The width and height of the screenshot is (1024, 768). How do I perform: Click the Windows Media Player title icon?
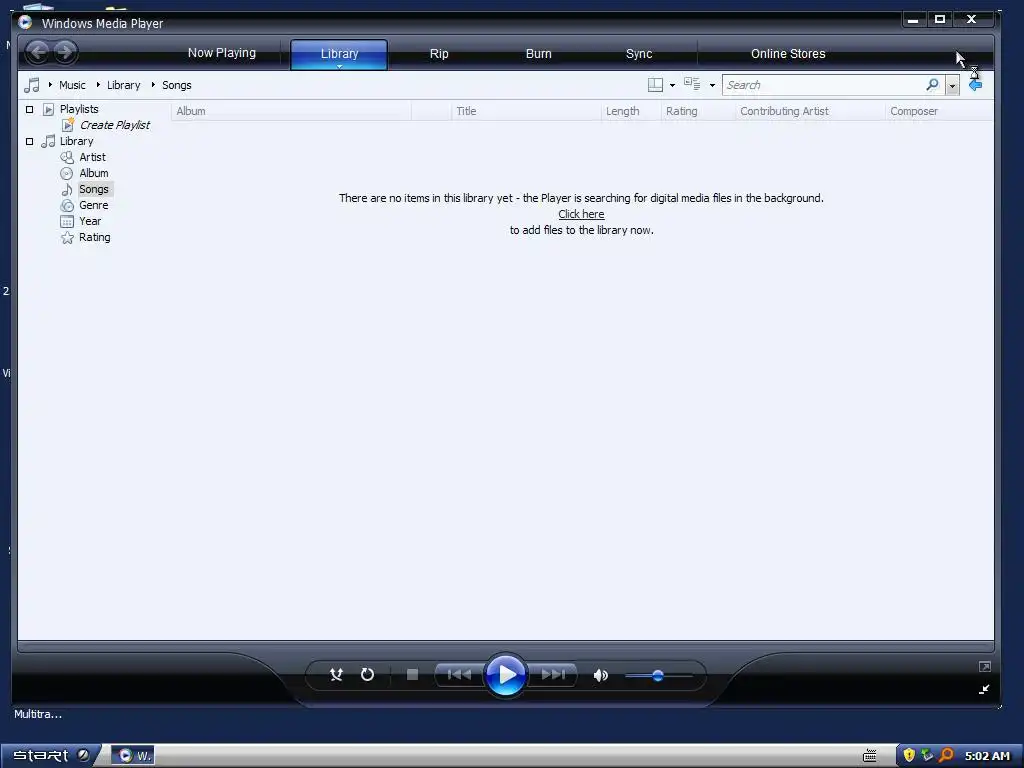(x=25, y=22)
